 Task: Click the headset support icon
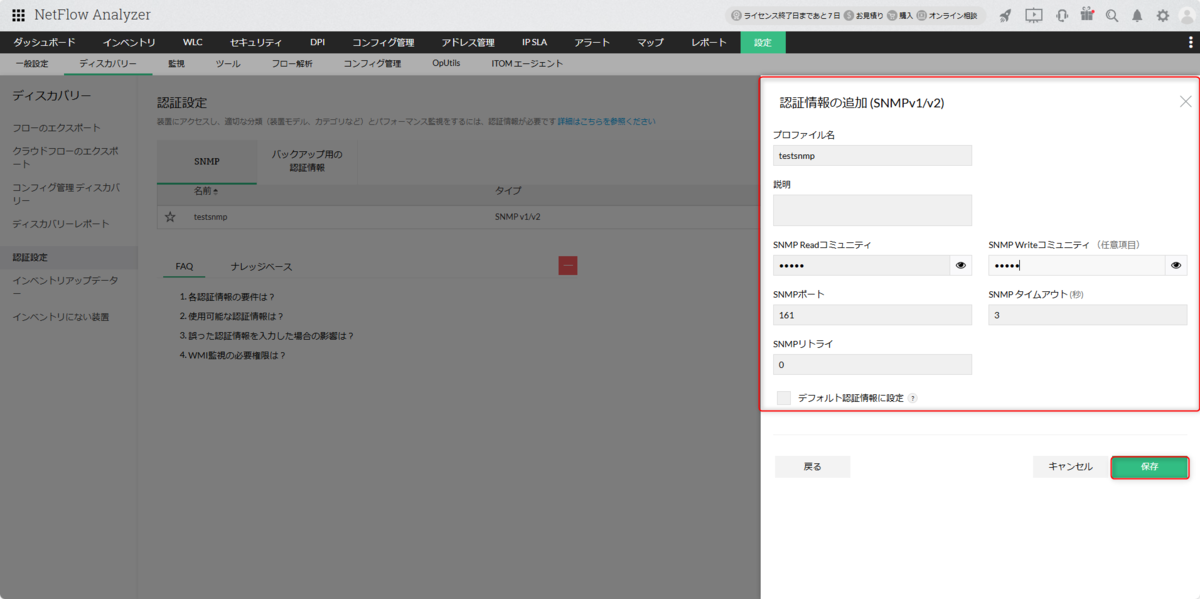tap(1062, 16)
